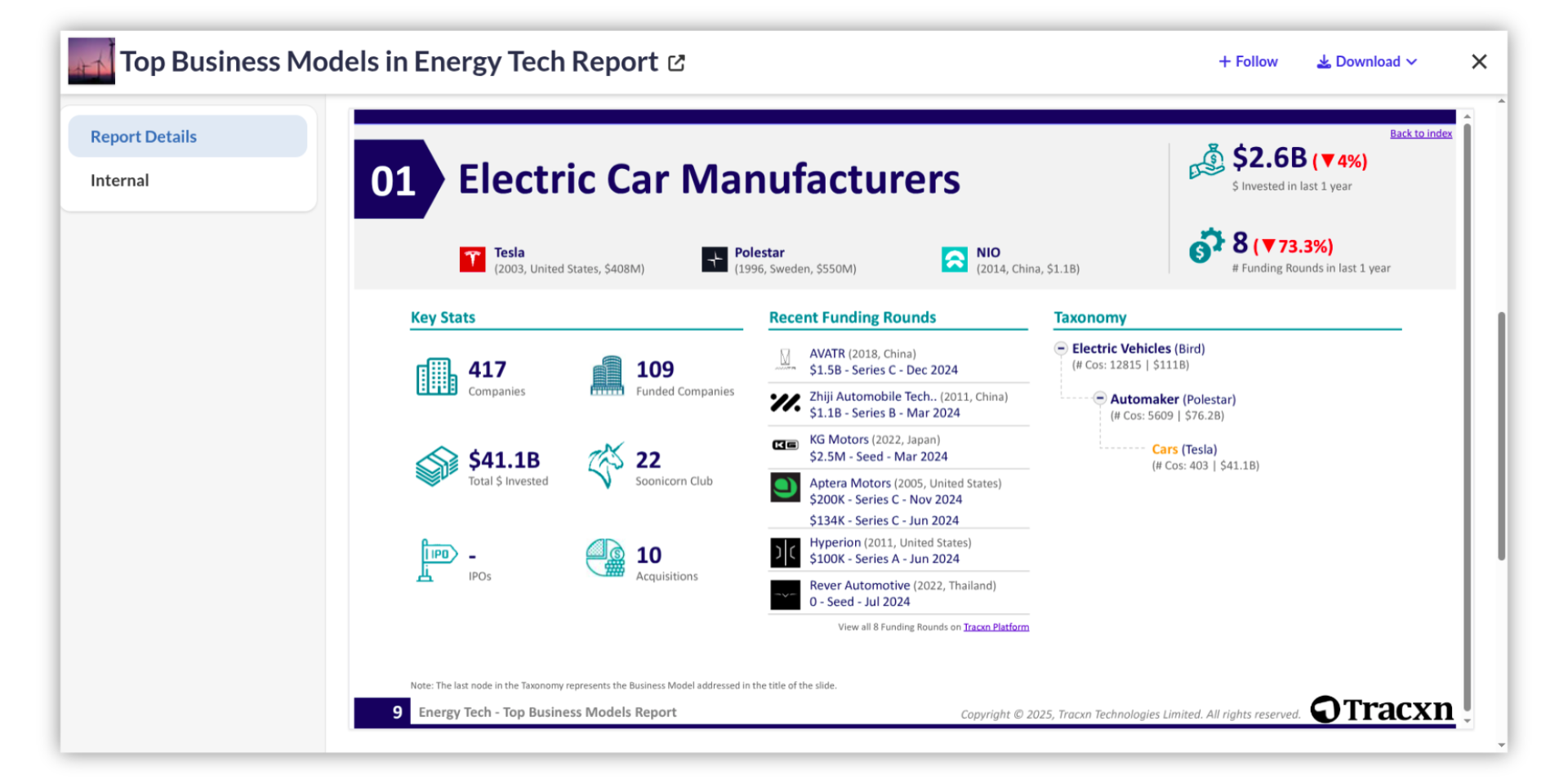Click the Polestar logo icon

(714, 260)
